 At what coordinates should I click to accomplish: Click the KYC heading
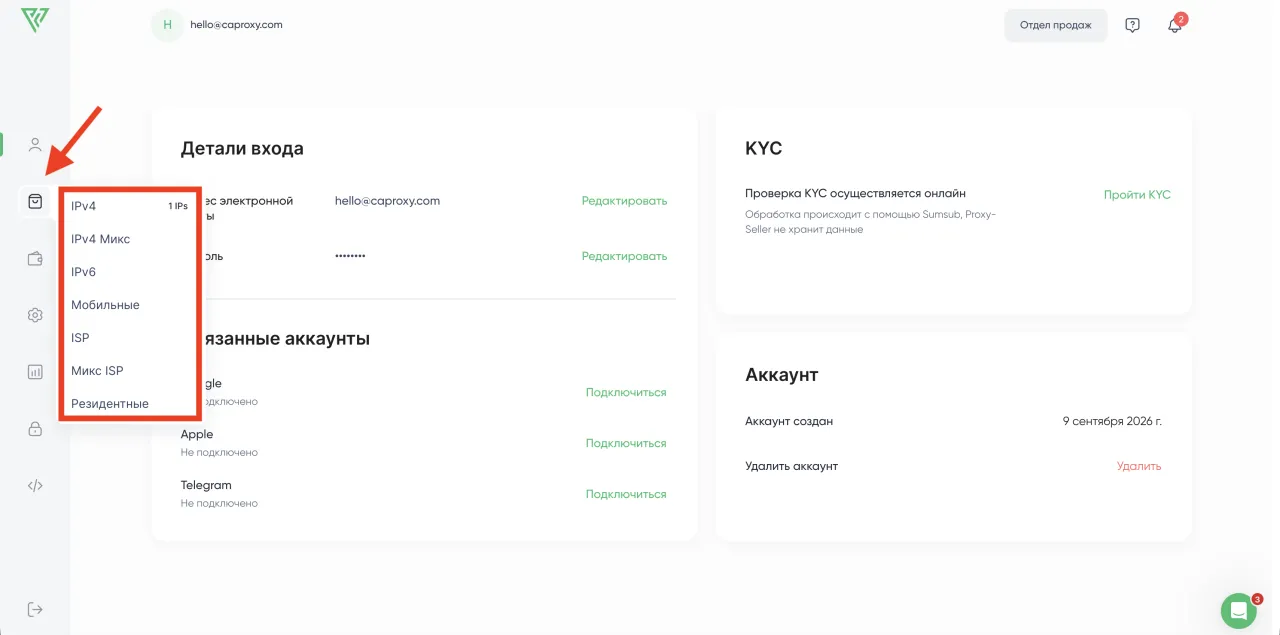coord(764,149)
